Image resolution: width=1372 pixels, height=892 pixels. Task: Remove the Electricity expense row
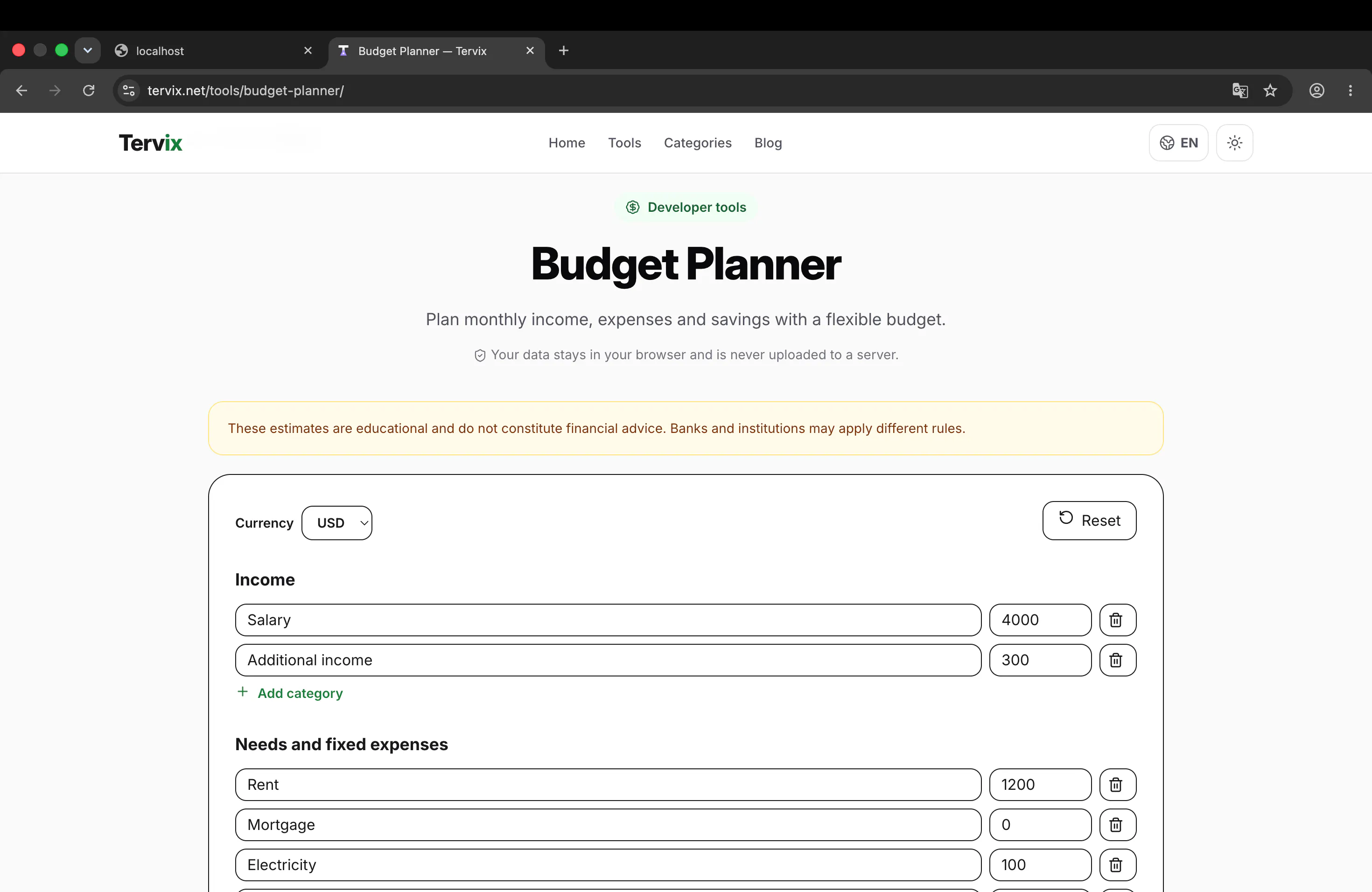coord(1117,864)
